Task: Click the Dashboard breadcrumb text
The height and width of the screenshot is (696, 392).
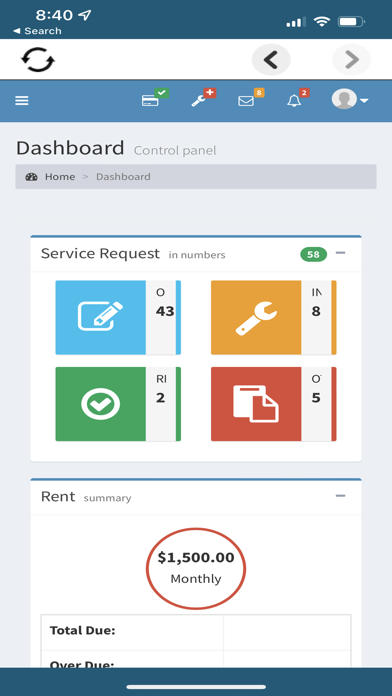Action: pyautogui.click(x=123, y=177)
